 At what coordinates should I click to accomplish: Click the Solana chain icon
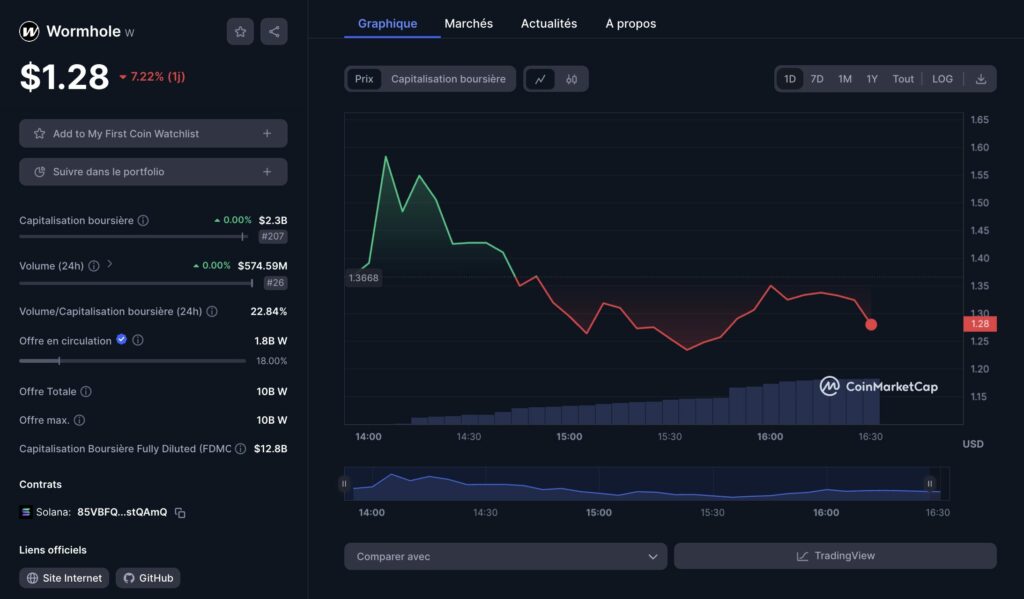point(26,512)
